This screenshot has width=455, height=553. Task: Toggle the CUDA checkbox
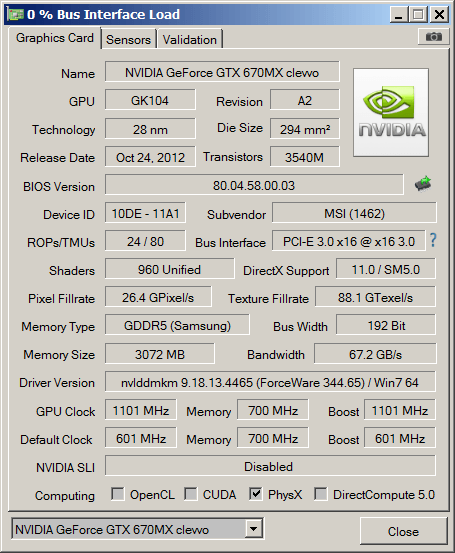click(190, 494)
